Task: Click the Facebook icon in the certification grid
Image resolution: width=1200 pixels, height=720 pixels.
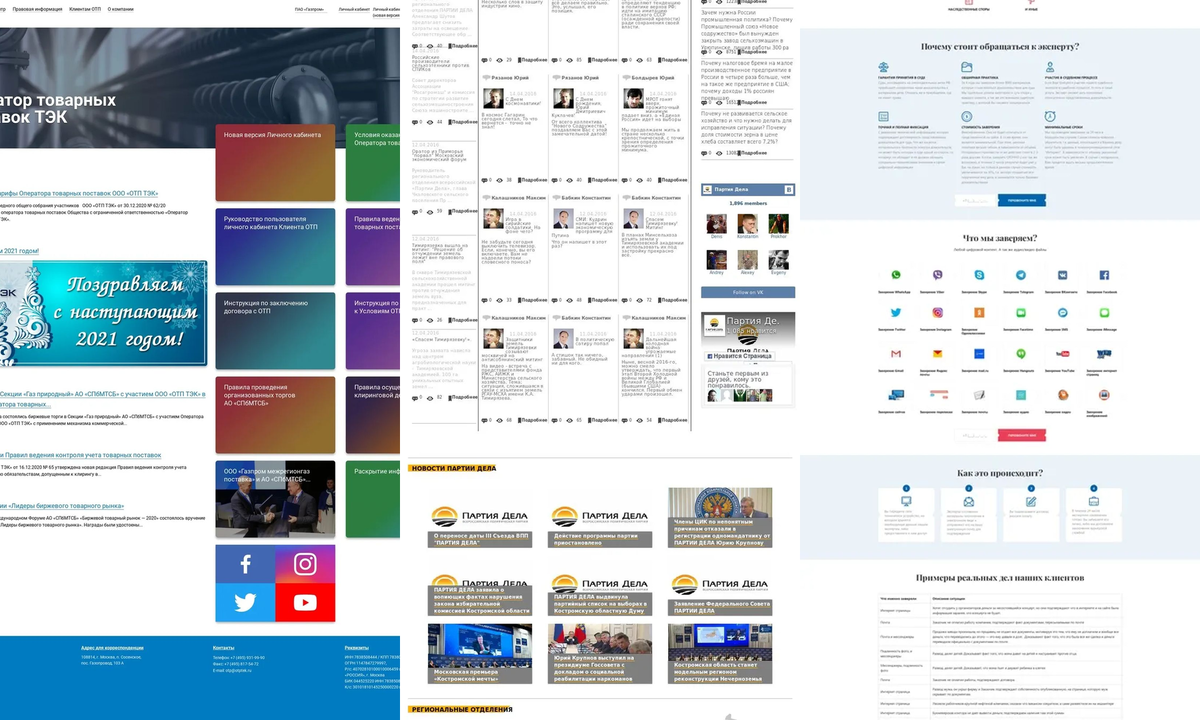Action: click(x=1104, y=275)
